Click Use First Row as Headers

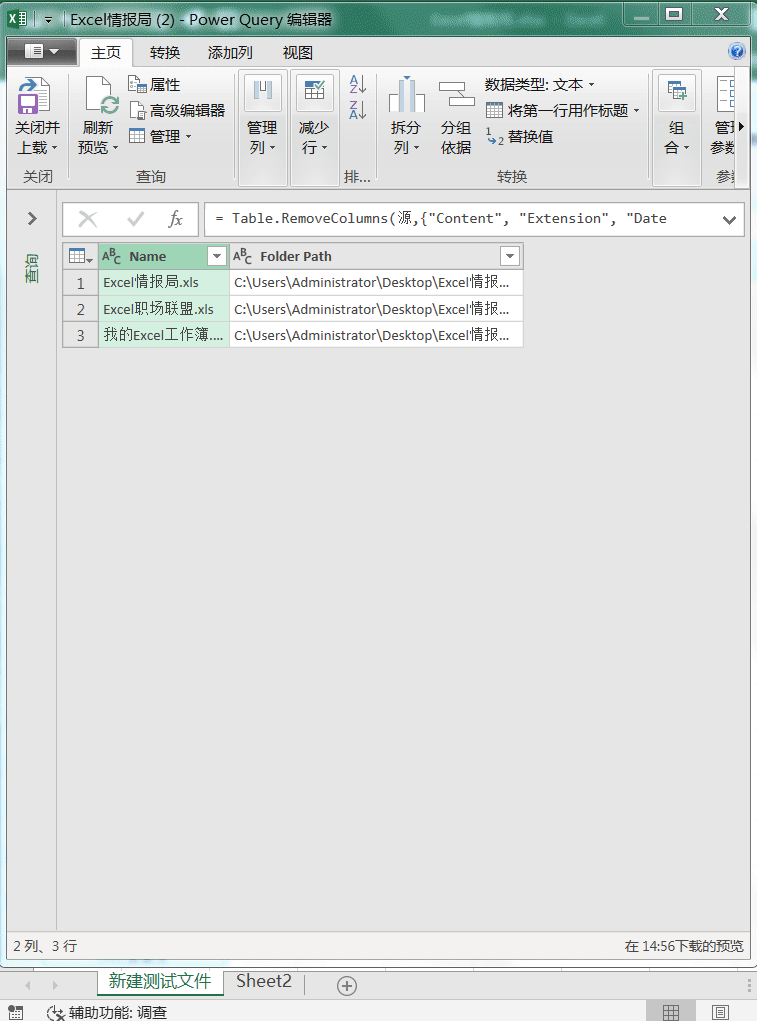click(x=557, y=110)
